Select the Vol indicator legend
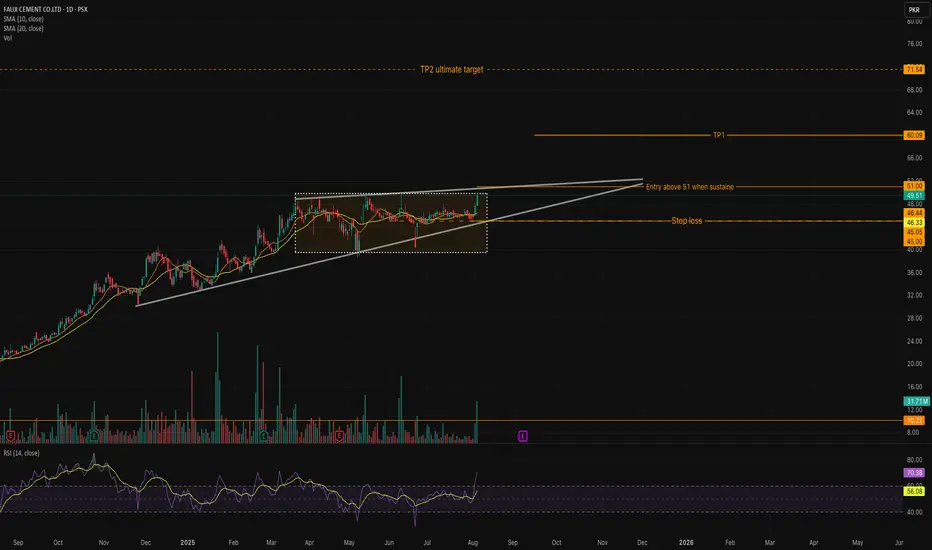 (x=8, y=38)
